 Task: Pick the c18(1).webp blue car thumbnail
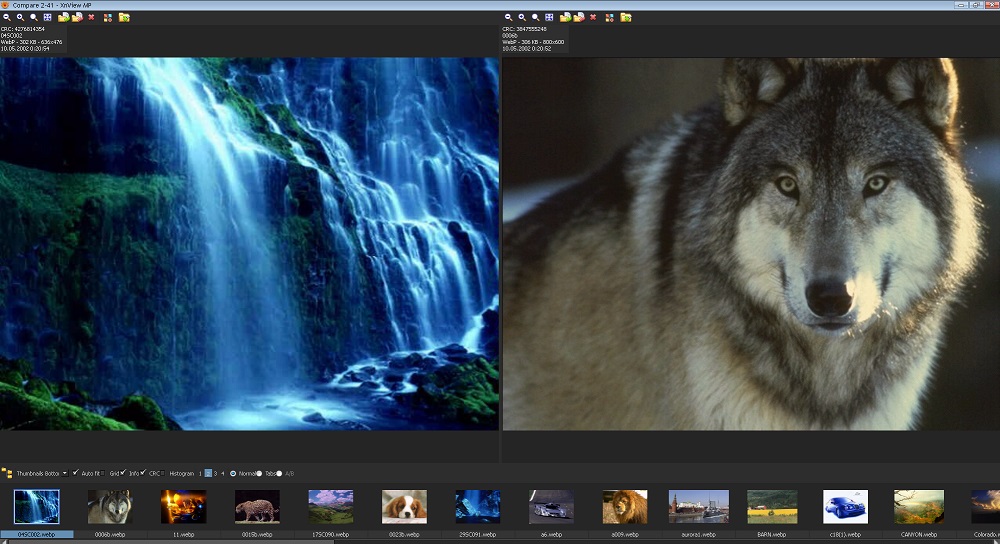tap(844, 507)
